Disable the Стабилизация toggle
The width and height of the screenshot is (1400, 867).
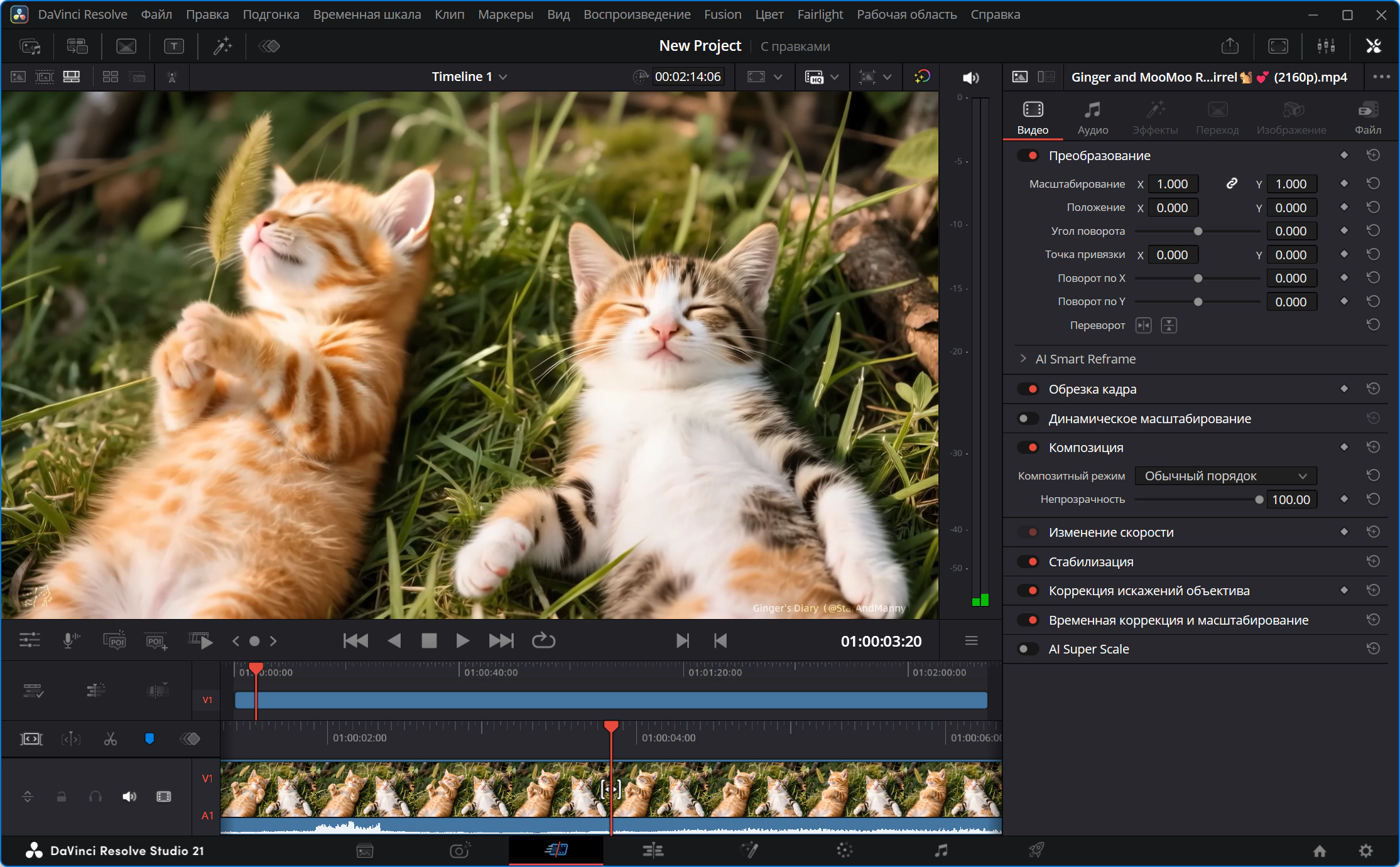1028,562
